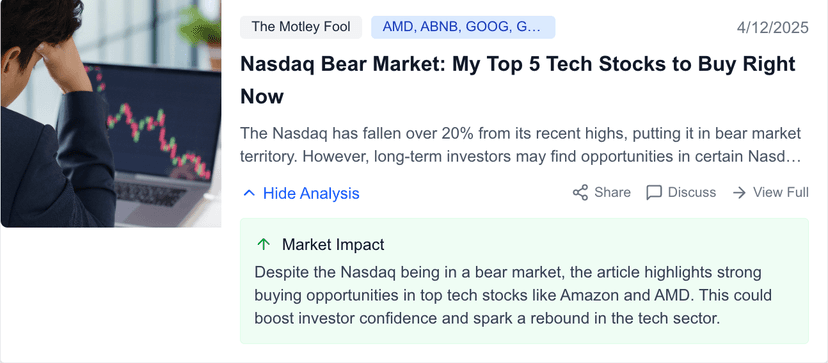
Task: Click the truncated article summary text
Action: tap(521, 145)
